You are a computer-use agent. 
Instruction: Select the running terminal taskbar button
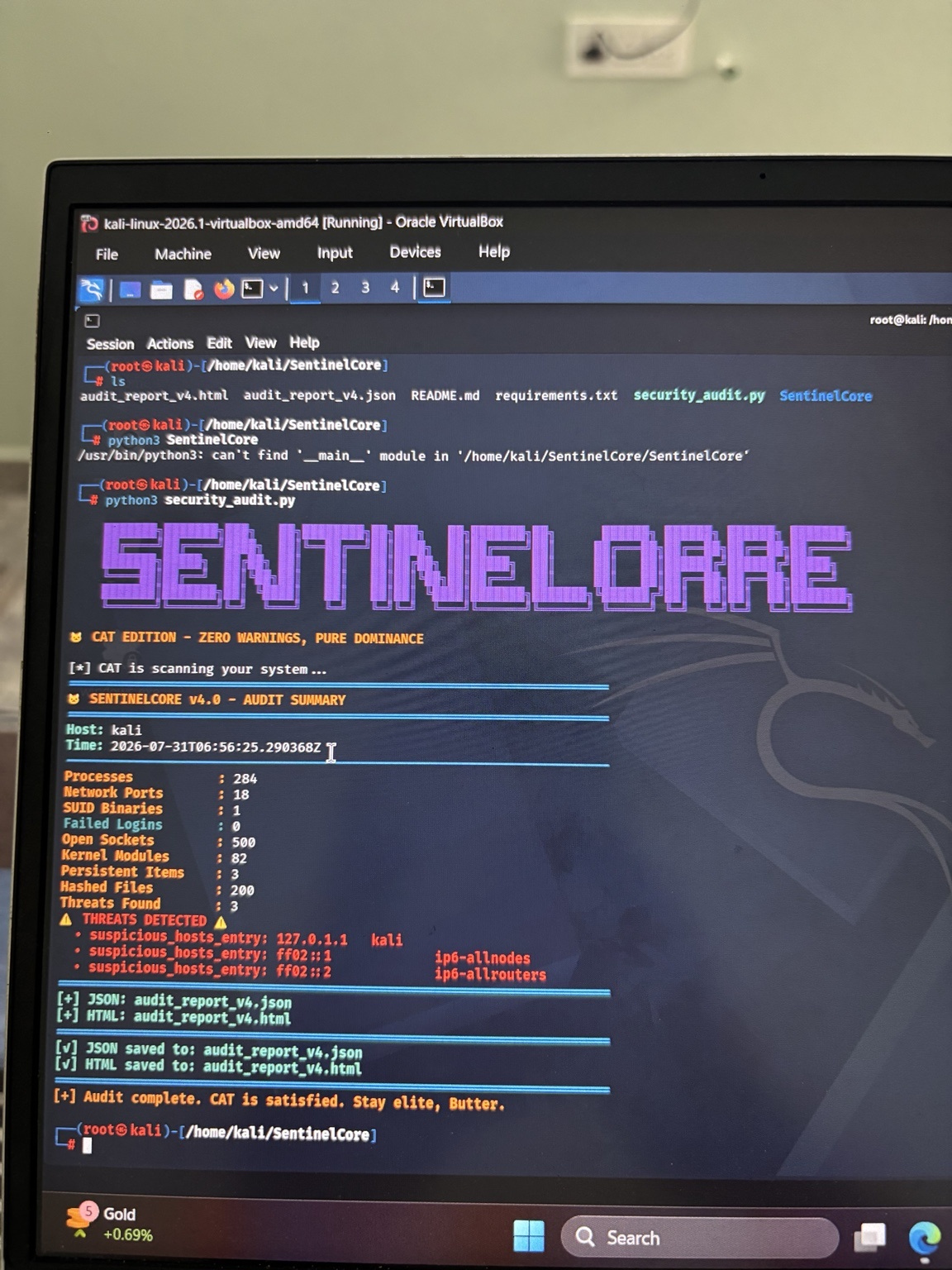pos(435,287)
